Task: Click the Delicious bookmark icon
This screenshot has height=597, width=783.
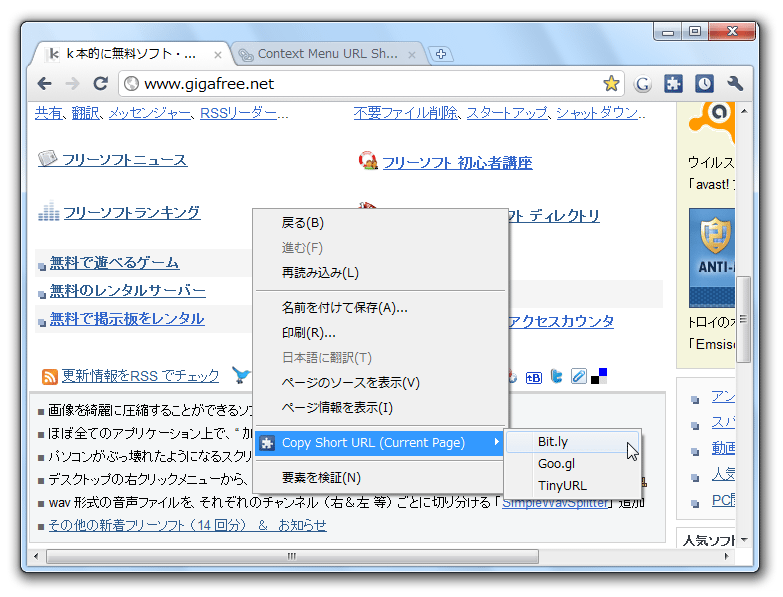Action: [599, 376]
